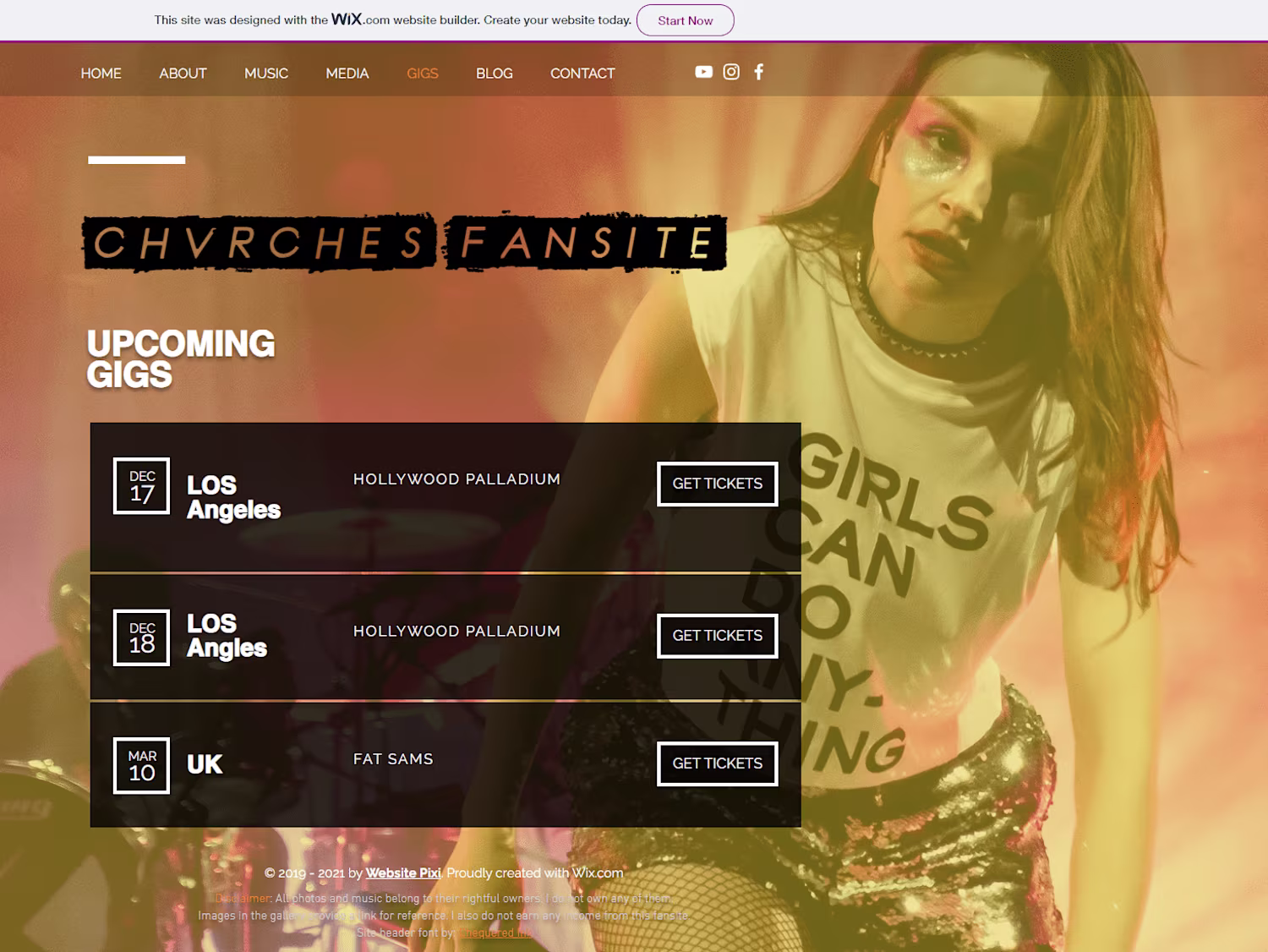Screen dimensions: 1268x952
Task: Click the misspelled 'LOS Angles' city name
Action: pyautogui.click(x=227, y=636)
